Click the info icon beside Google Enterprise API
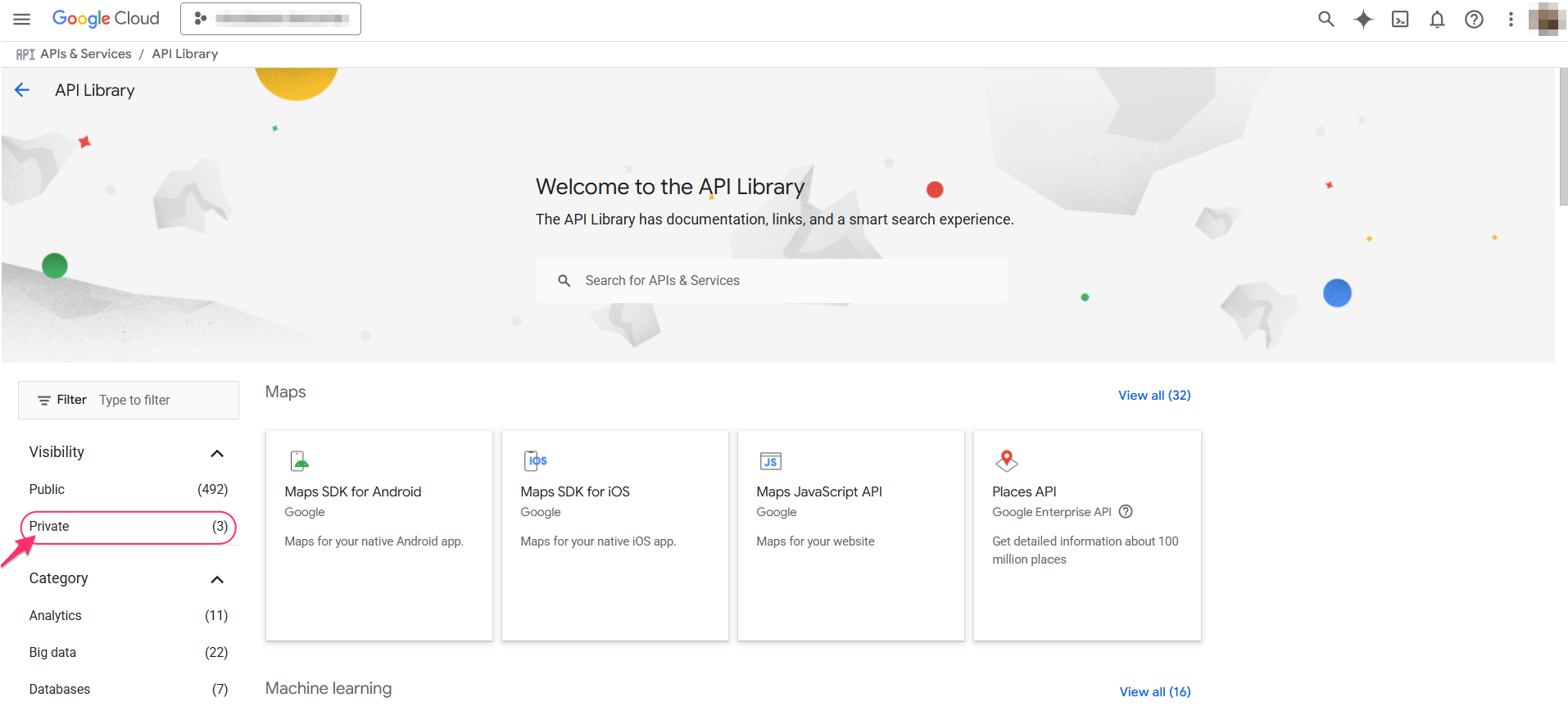The width and height of the screenshot is (1568, 711). tap(1126, 512)
